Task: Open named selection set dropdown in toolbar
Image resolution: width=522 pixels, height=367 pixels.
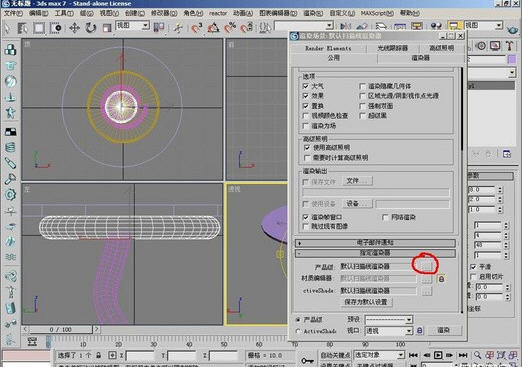Action: (x=304, y=26)
